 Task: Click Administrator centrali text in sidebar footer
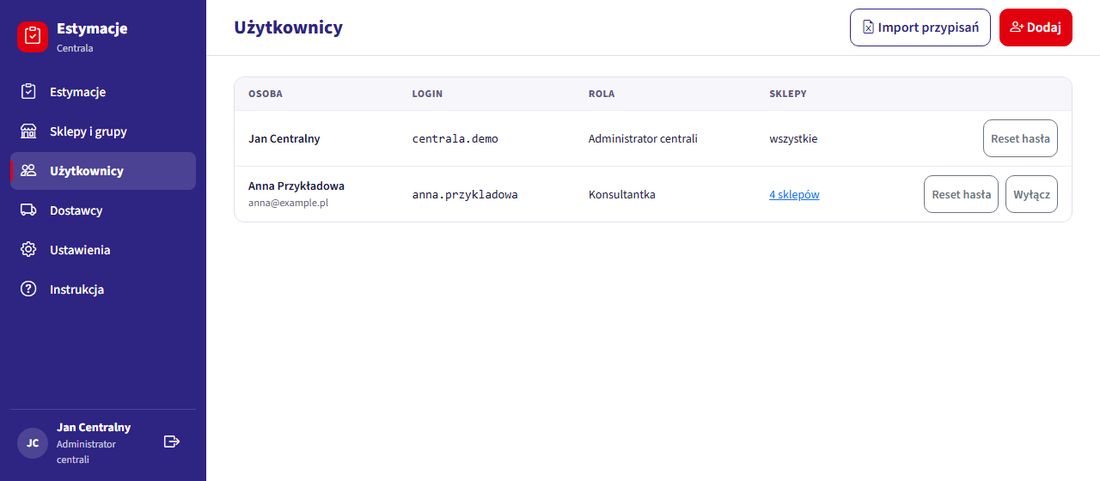click(86, 452)
